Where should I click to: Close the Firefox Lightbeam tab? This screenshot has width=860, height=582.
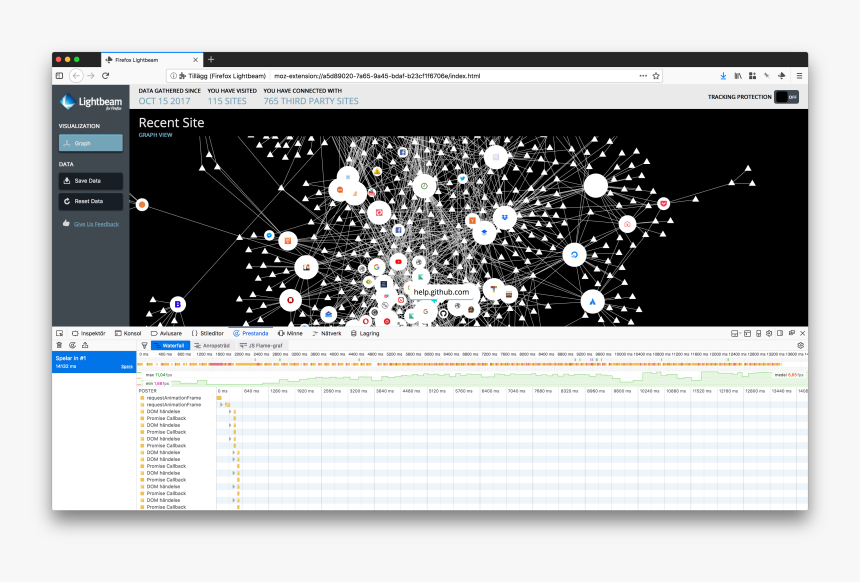(x=195, y=60)
